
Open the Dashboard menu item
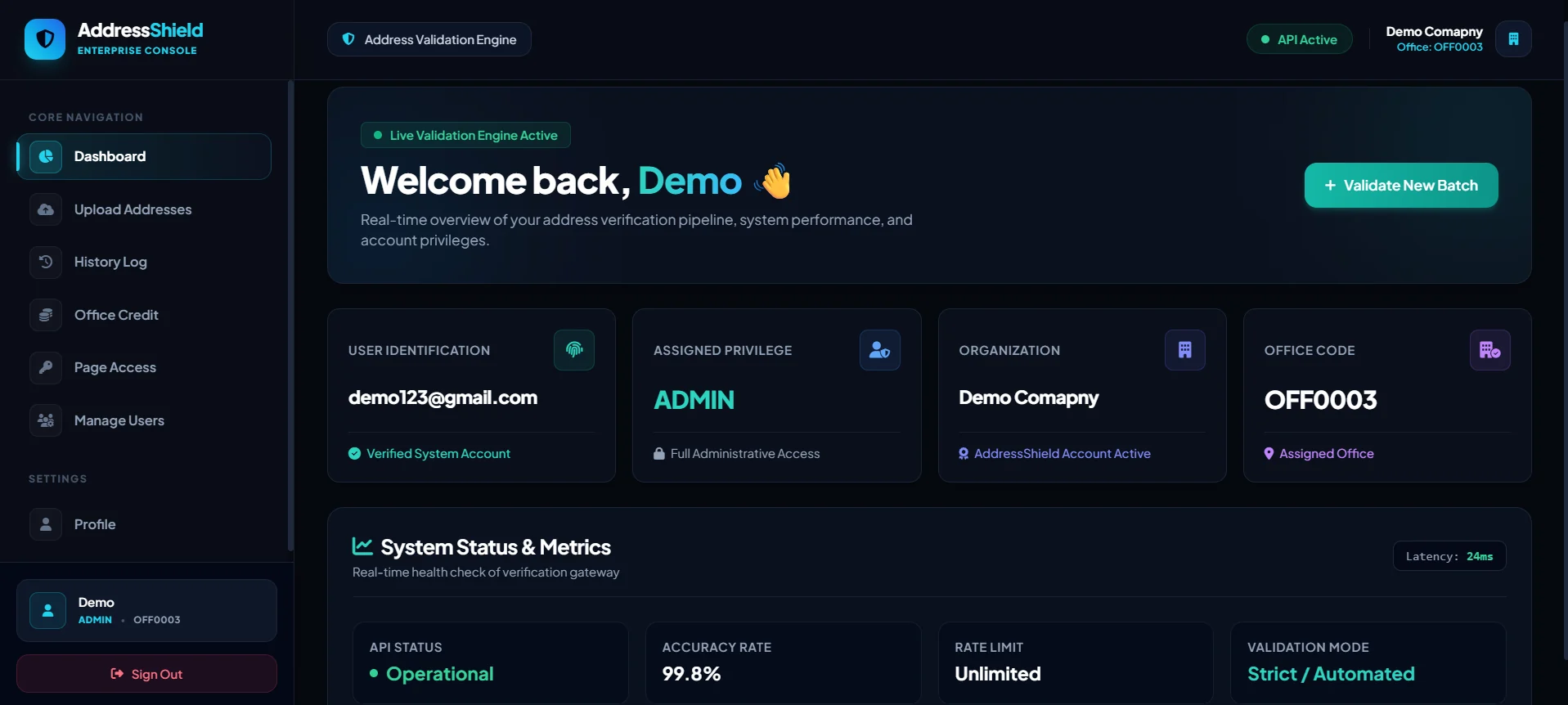(x=144, y=156)
